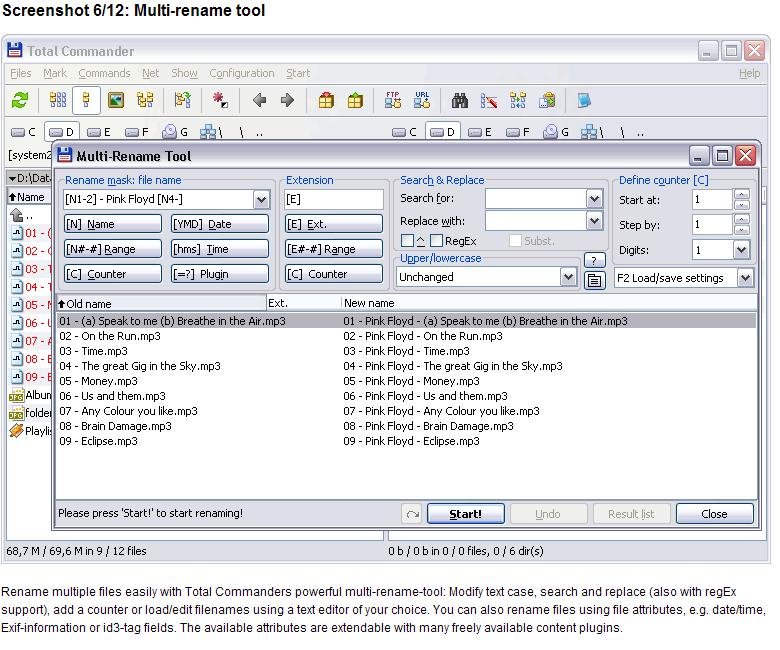Viewport: 780px width, 650px height.
Task: Click the [hms] Time button
Action: [220, 249]
